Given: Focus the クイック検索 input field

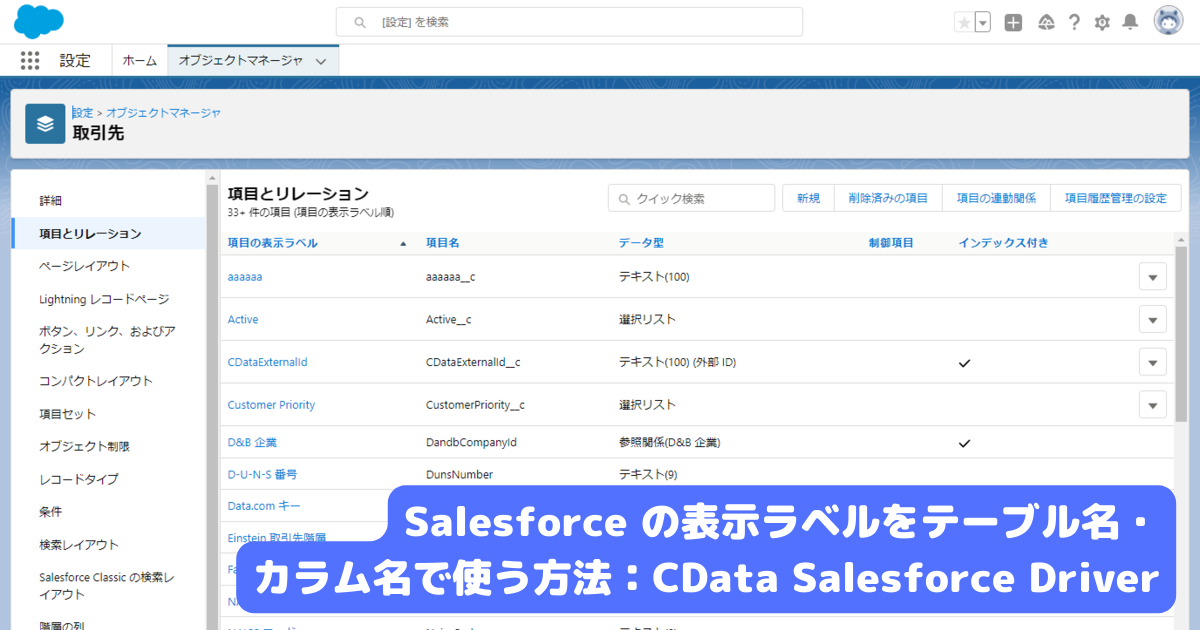Looking at the screenshot, I should point(691,198).
